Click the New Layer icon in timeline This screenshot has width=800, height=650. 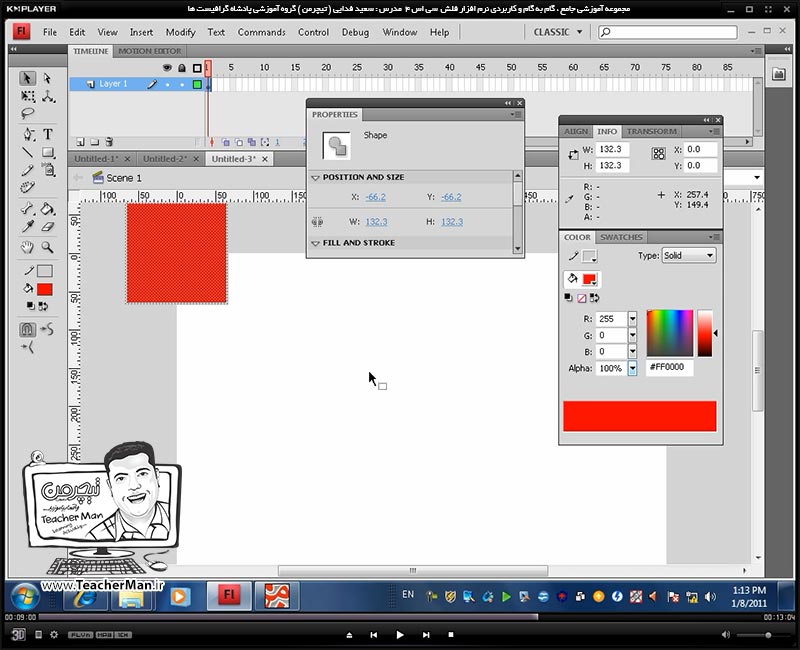coord(80,142)
